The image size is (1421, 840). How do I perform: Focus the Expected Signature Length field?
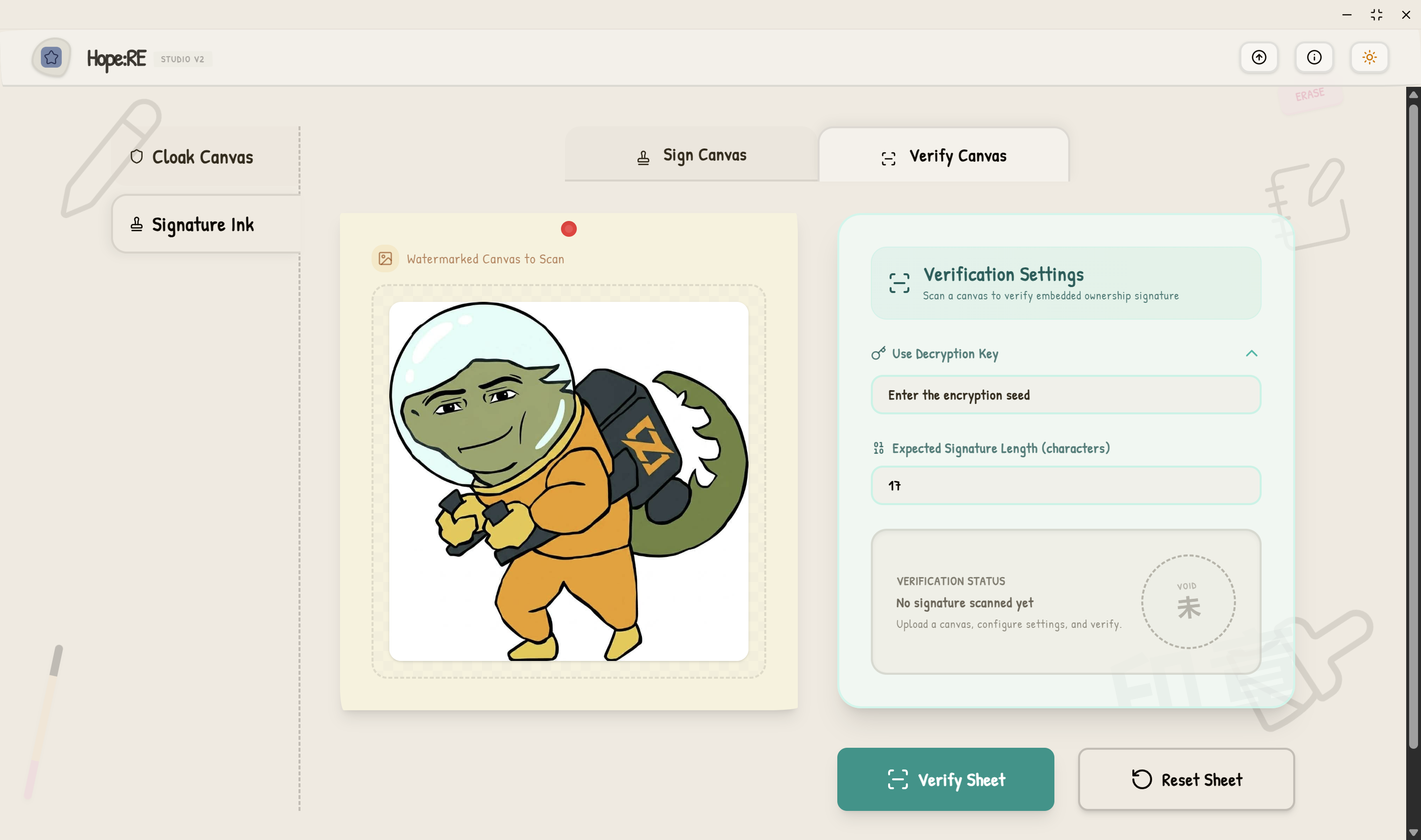click(1065, 486)
